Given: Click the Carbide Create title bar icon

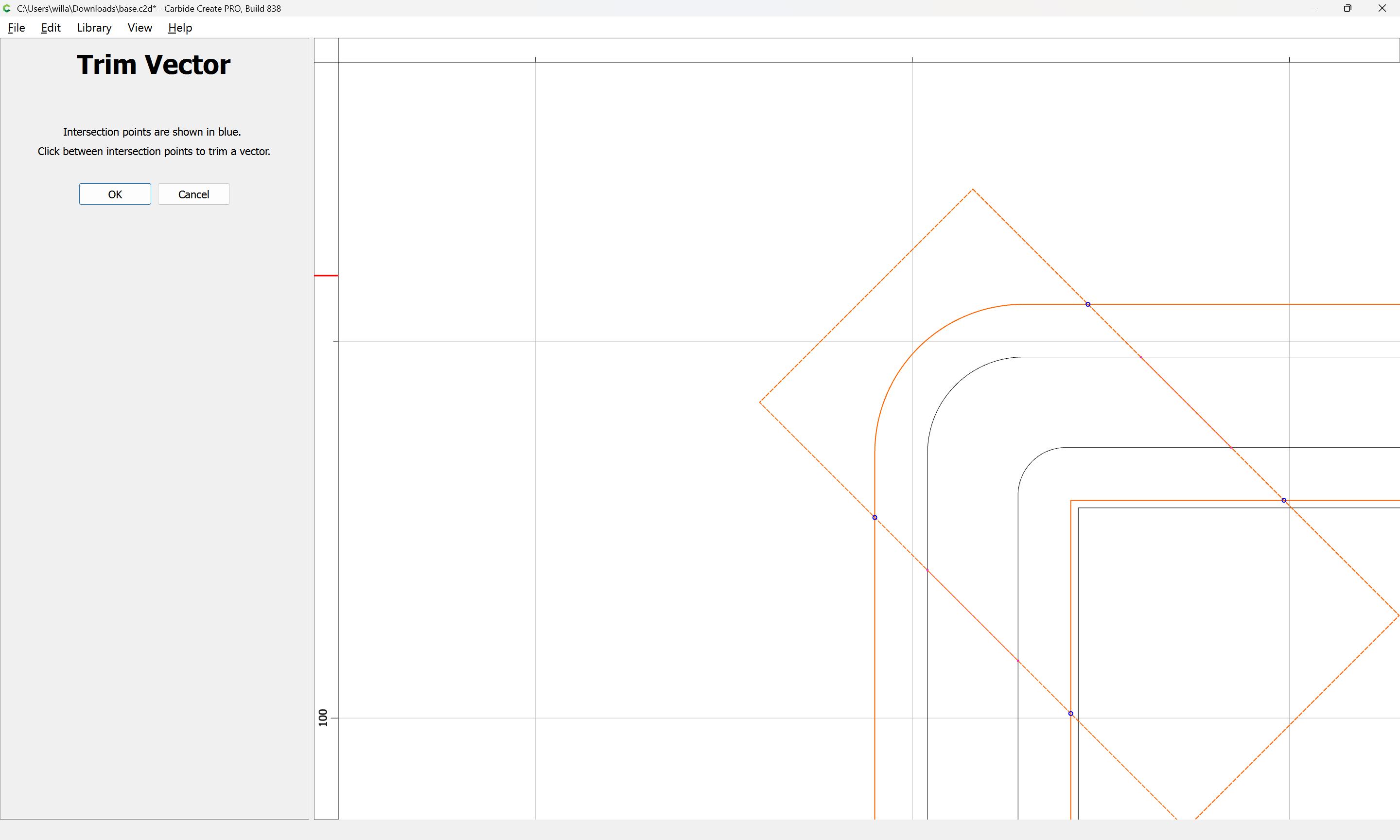Looking at the screenshot, I should [x=7, y=8].
